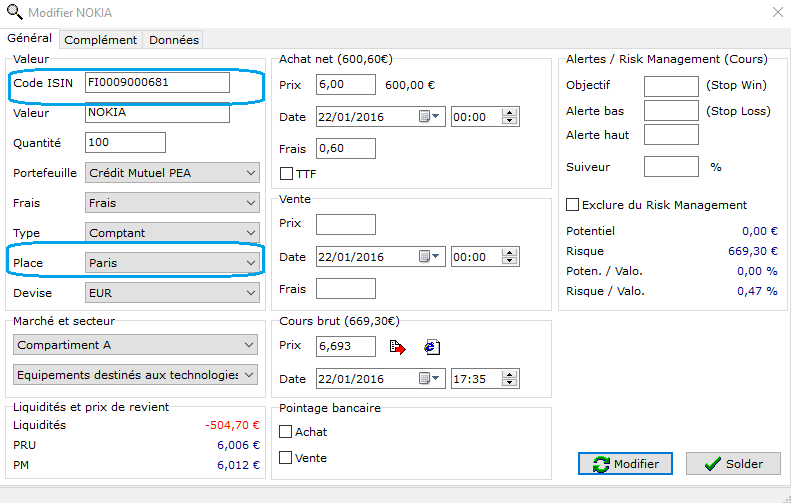Click the Risque value 669,30 €
The width and height of the screenshot is (791, 503).
pyautogui.click(x=753, y=251)
